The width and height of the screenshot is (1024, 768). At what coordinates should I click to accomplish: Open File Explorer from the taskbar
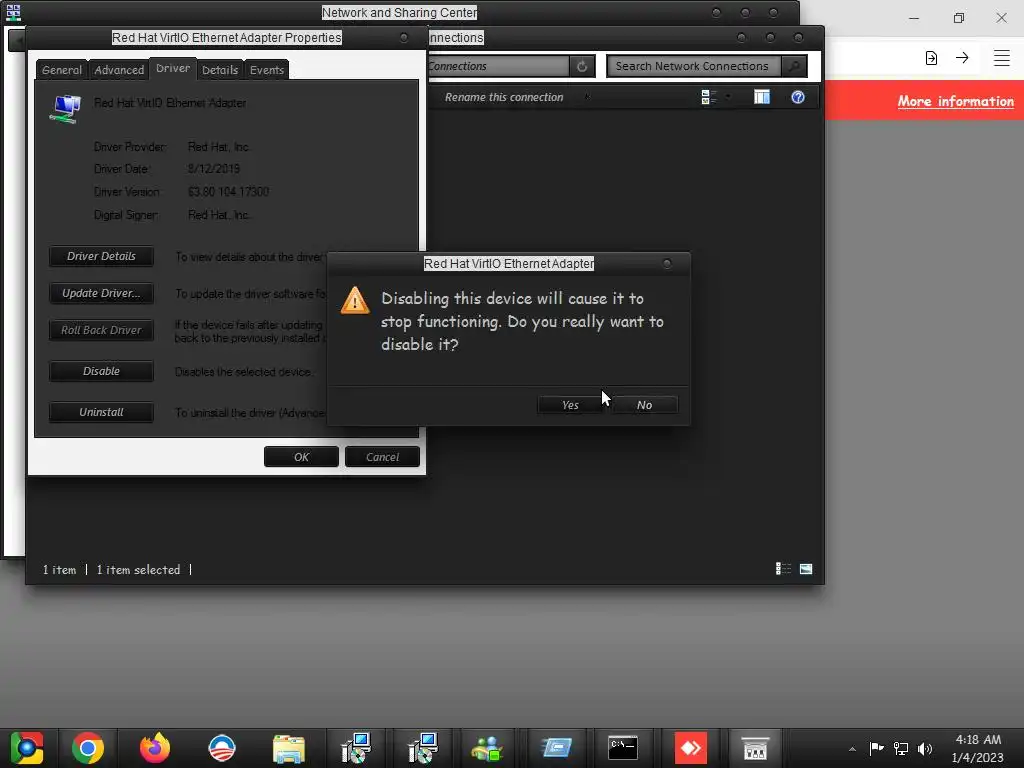pos(289,748)
